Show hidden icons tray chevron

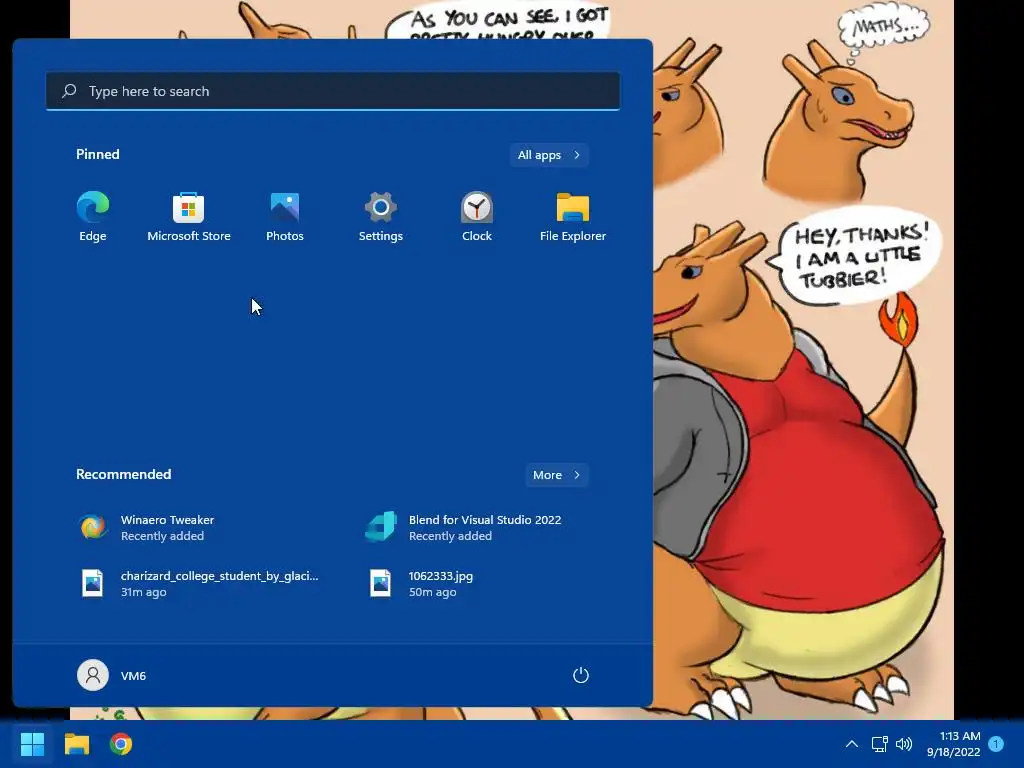click(852, 744)
